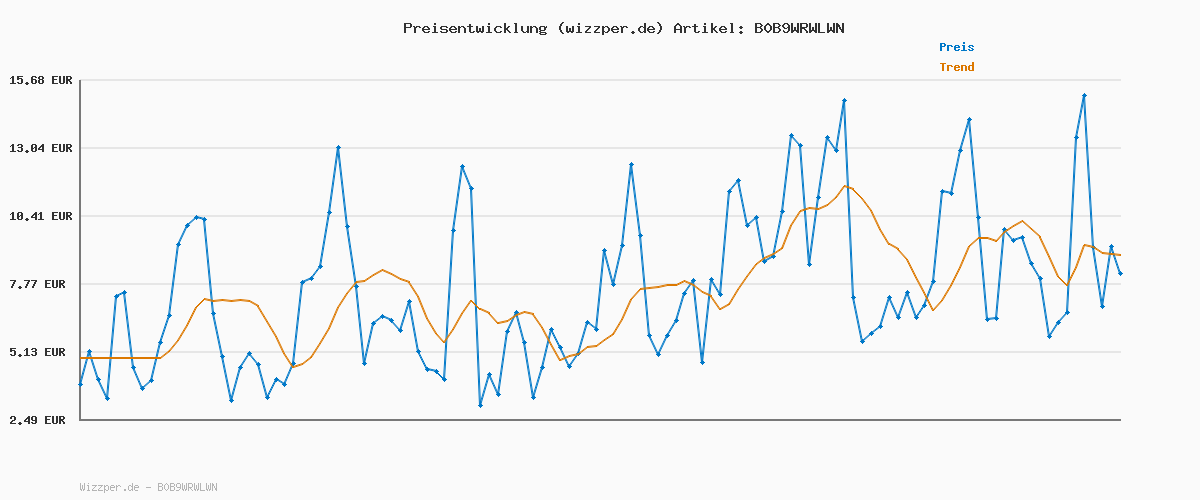Click the Preis legend label

[x=956, y=47]
